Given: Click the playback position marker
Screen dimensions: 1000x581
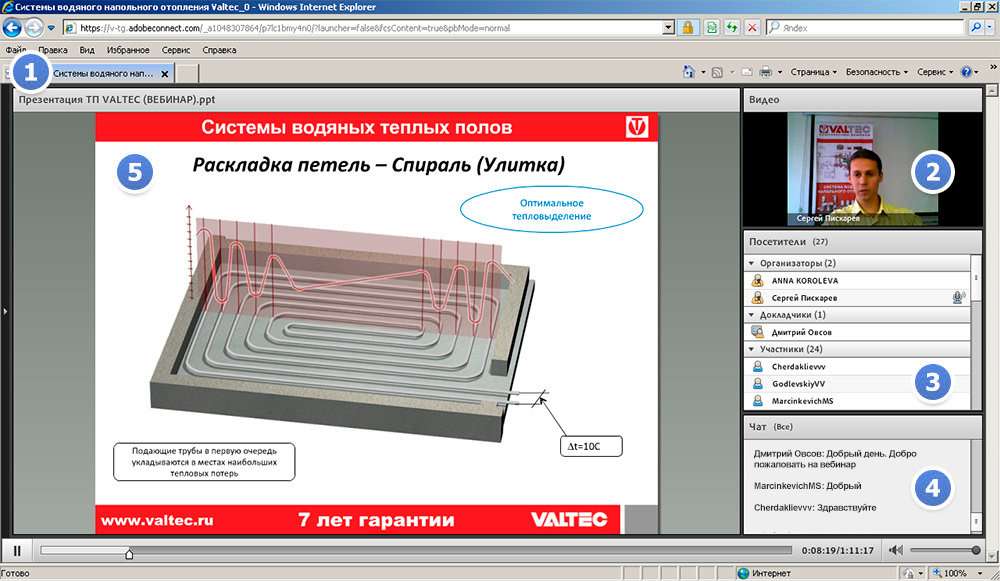Looking at the screenshot, I should click(x=129, y=554).
